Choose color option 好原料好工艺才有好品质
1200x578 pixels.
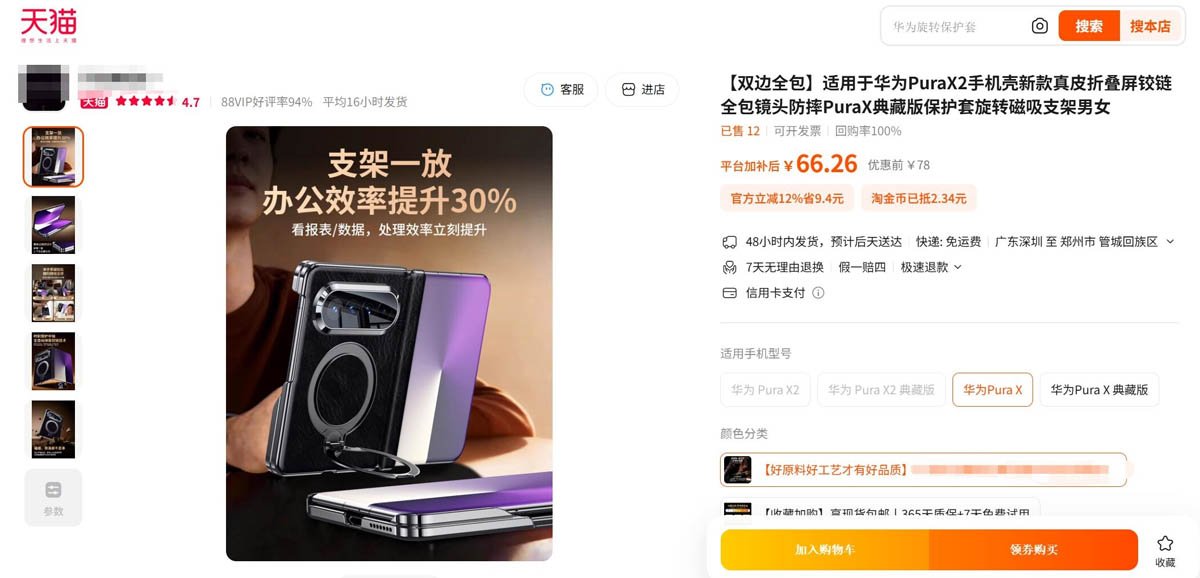click(x=923, y=469)
